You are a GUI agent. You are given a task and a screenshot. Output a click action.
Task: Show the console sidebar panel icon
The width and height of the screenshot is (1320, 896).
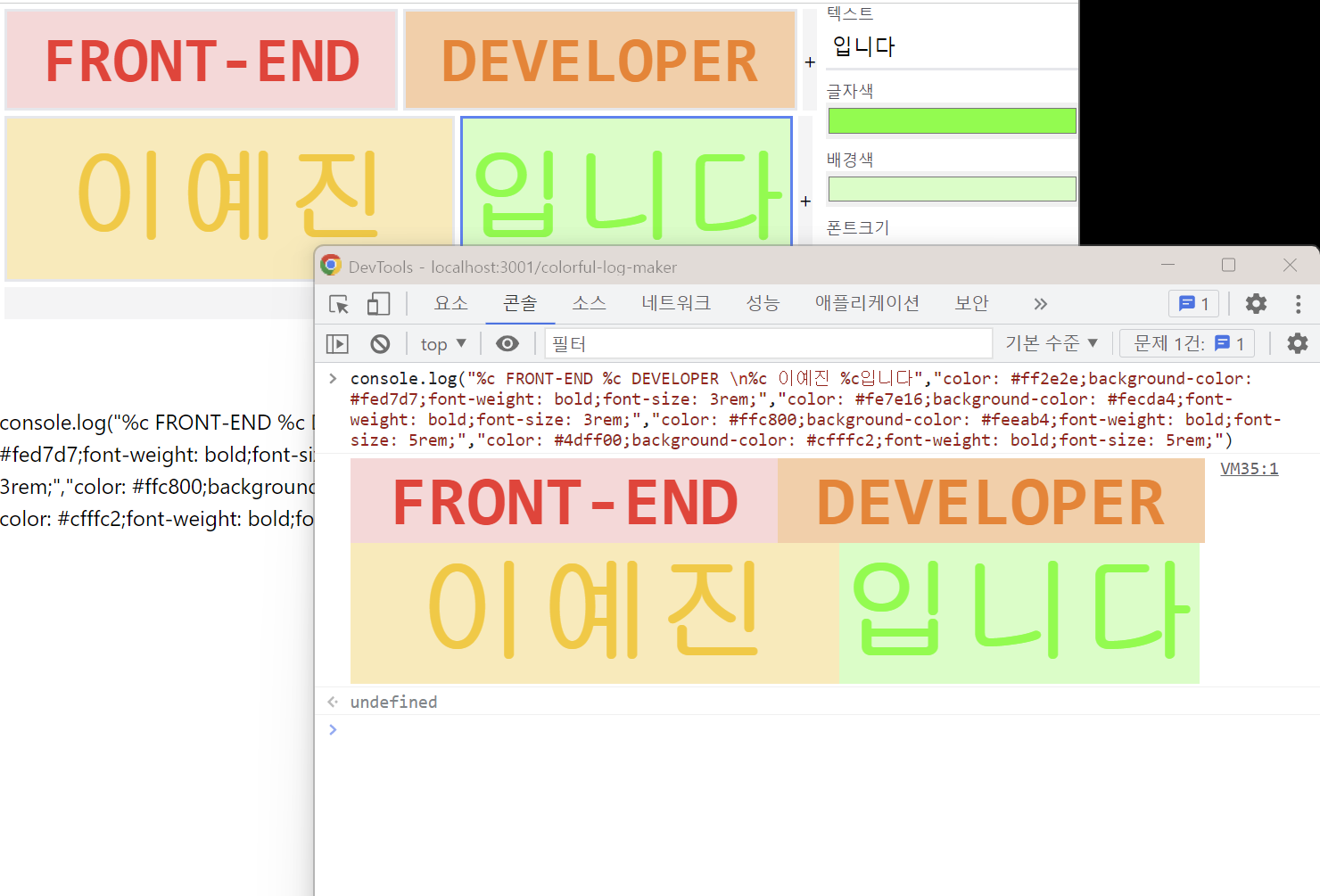(337, 343)
